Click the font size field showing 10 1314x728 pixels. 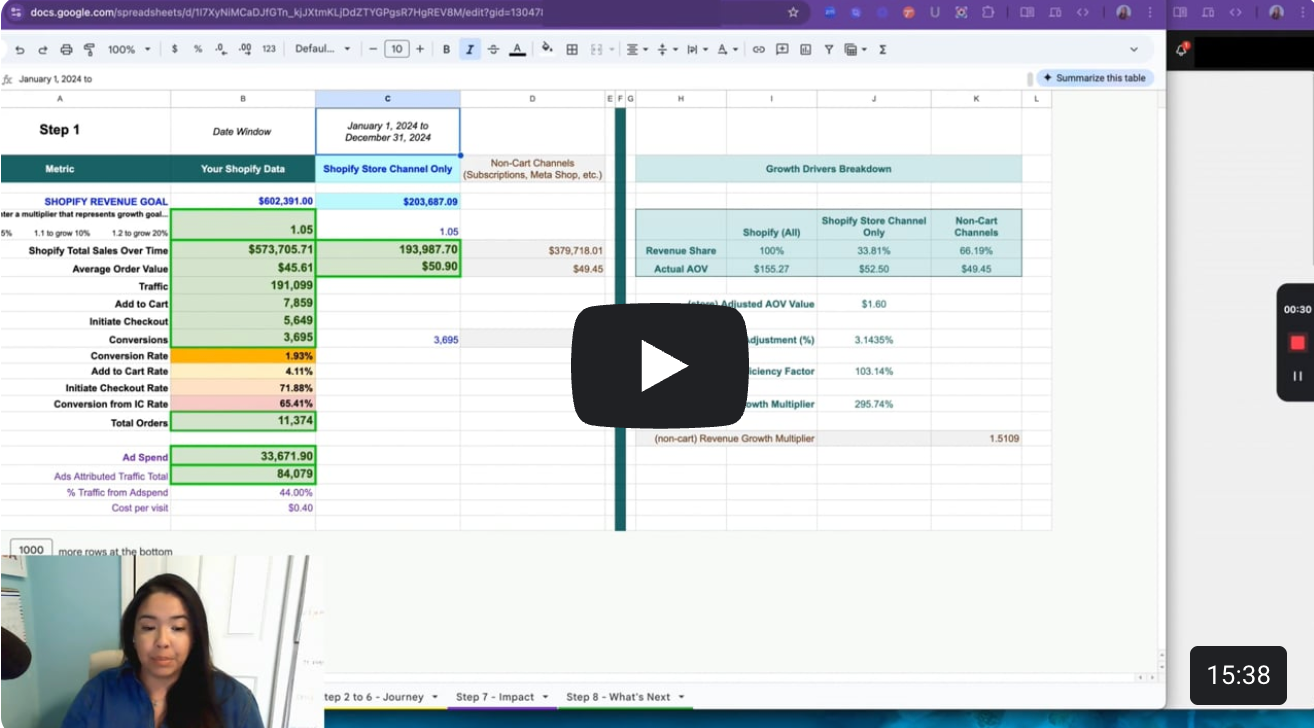(x=397, y=49)
